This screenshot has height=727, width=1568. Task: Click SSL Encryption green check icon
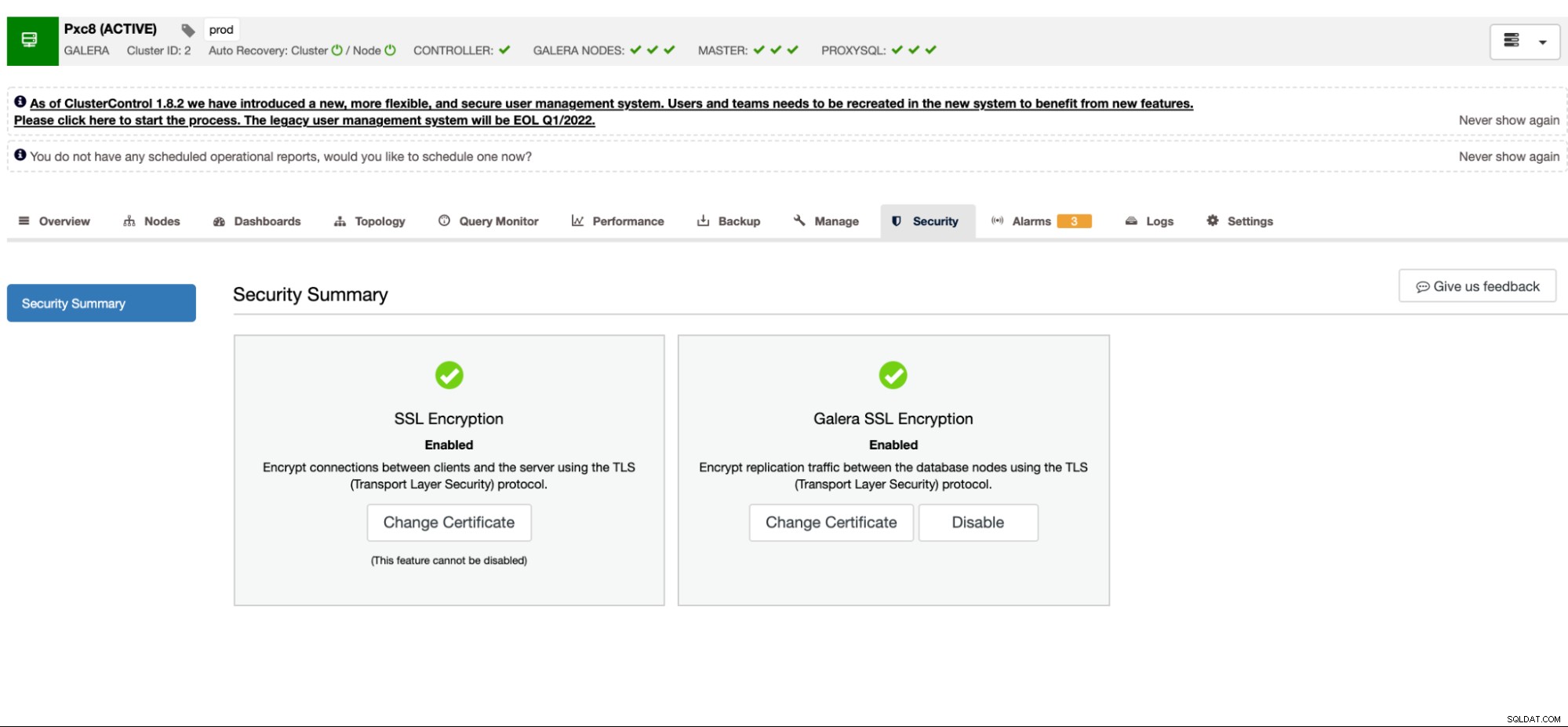click(449, 375)
